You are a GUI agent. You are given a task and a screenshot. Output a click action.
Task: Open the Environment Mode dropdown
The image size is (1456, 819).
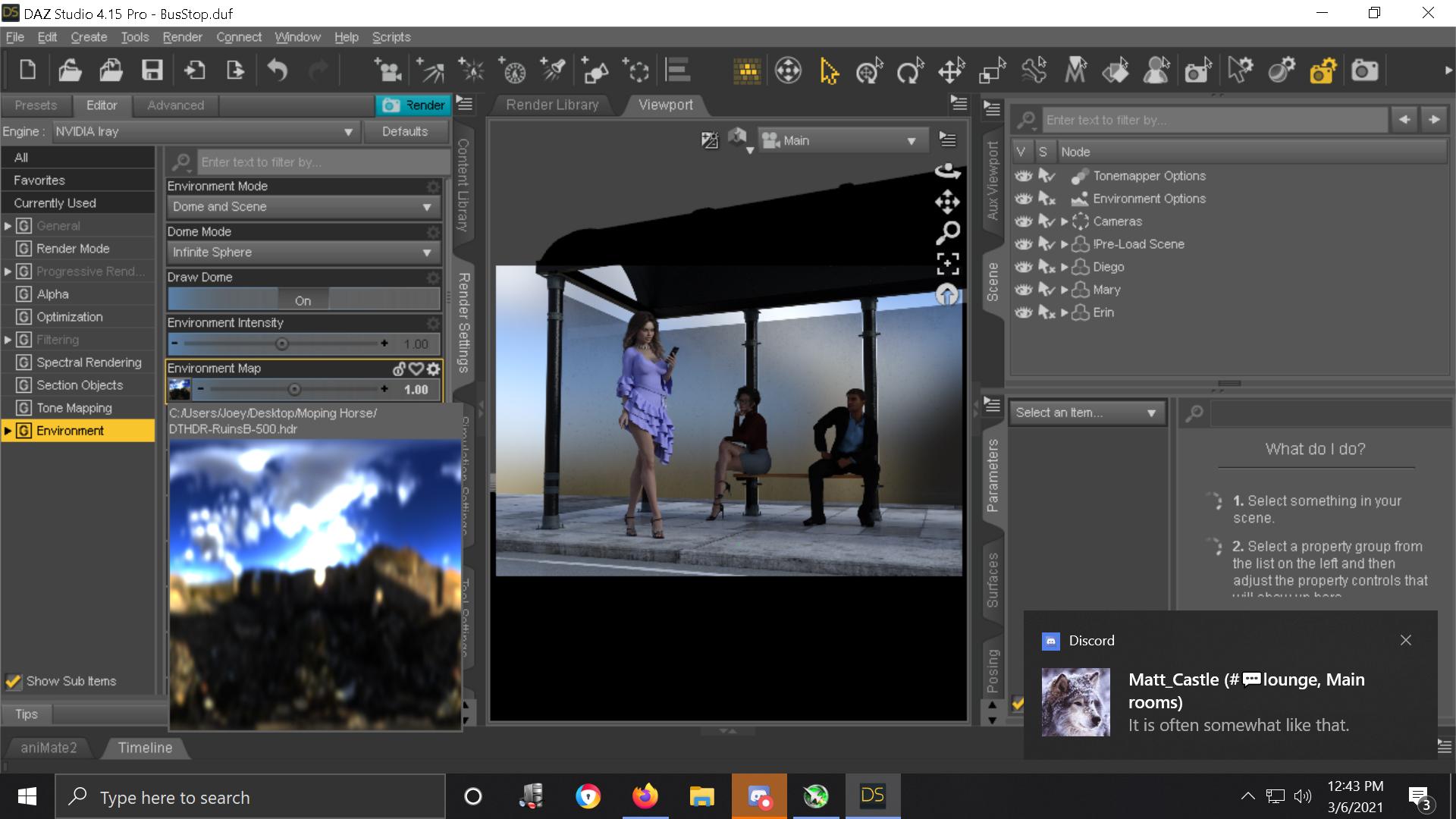click(303, 207)
